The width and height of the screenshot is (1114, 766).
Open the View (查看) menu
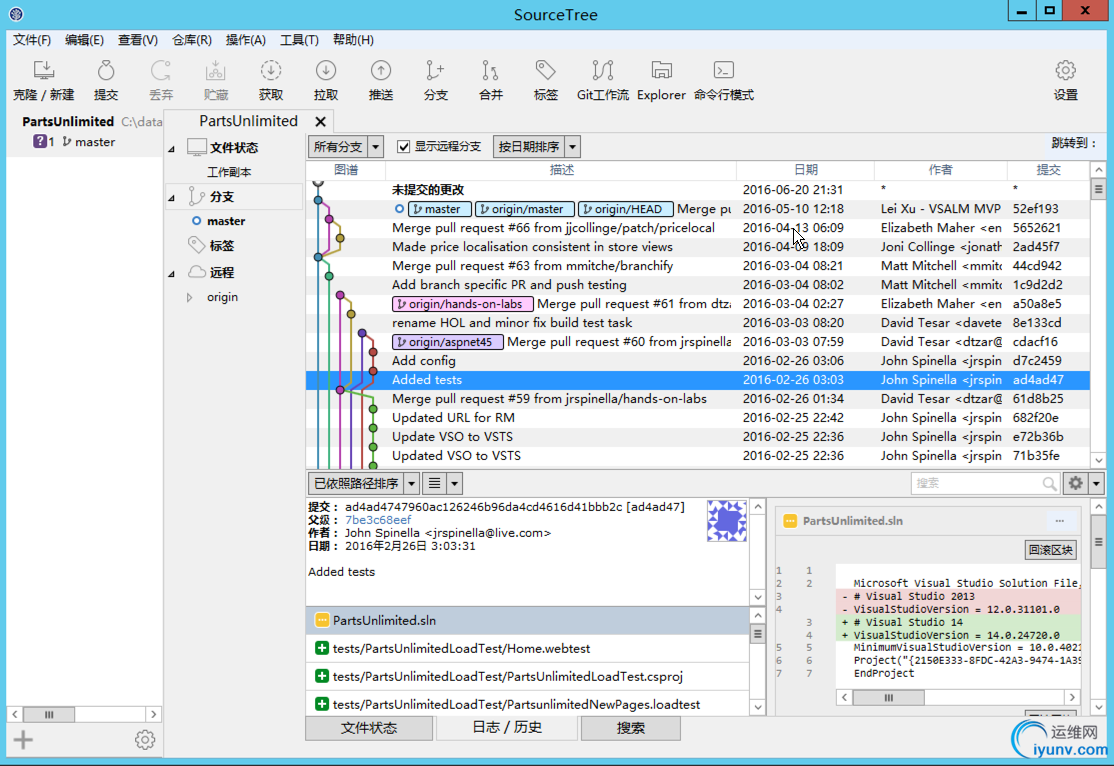pyautogui.click(x=137, y=40)
